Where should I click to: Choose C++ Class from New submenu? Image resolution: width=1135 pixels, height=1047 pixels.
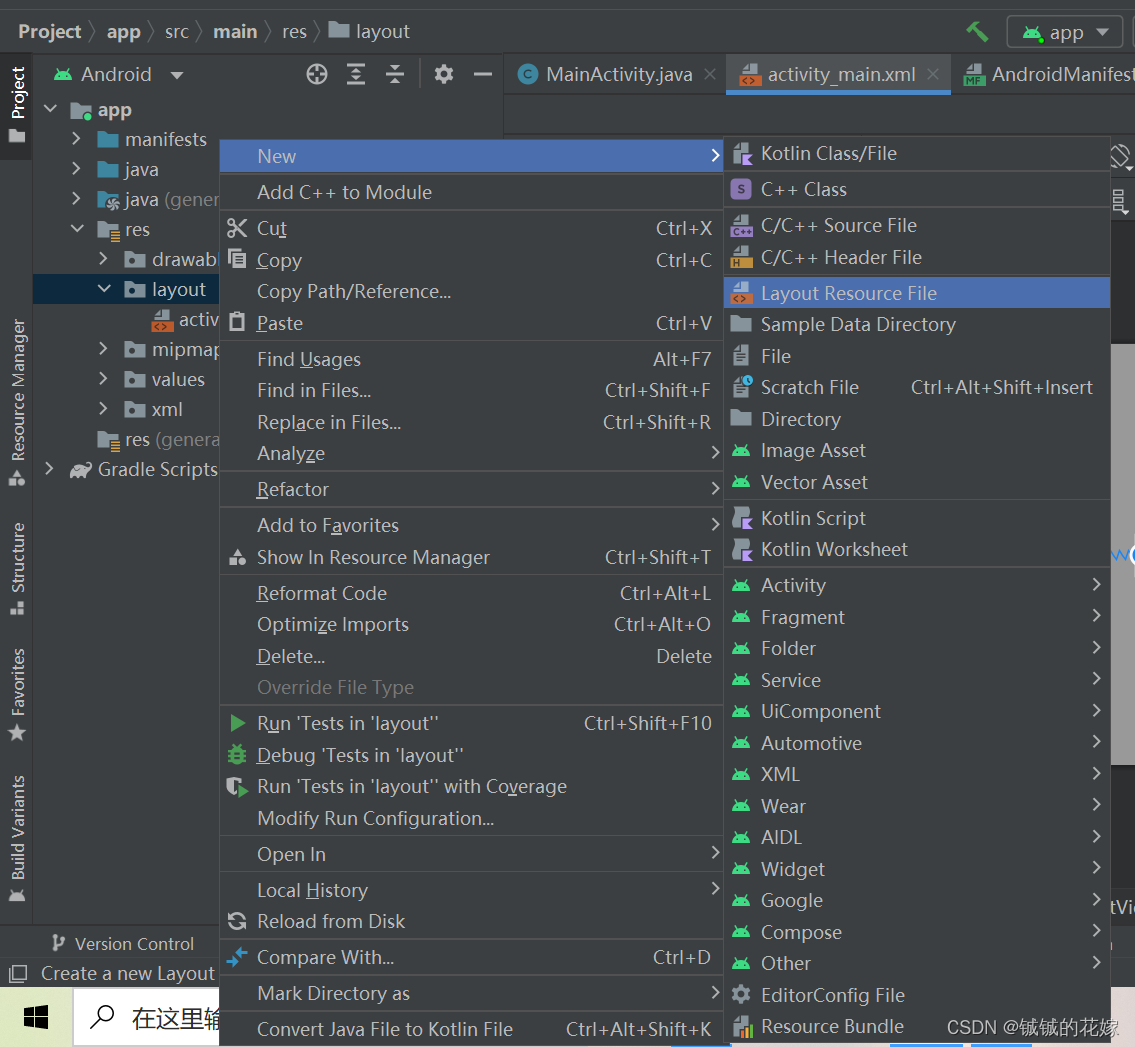pyautogui.click(x=916, y=190)
